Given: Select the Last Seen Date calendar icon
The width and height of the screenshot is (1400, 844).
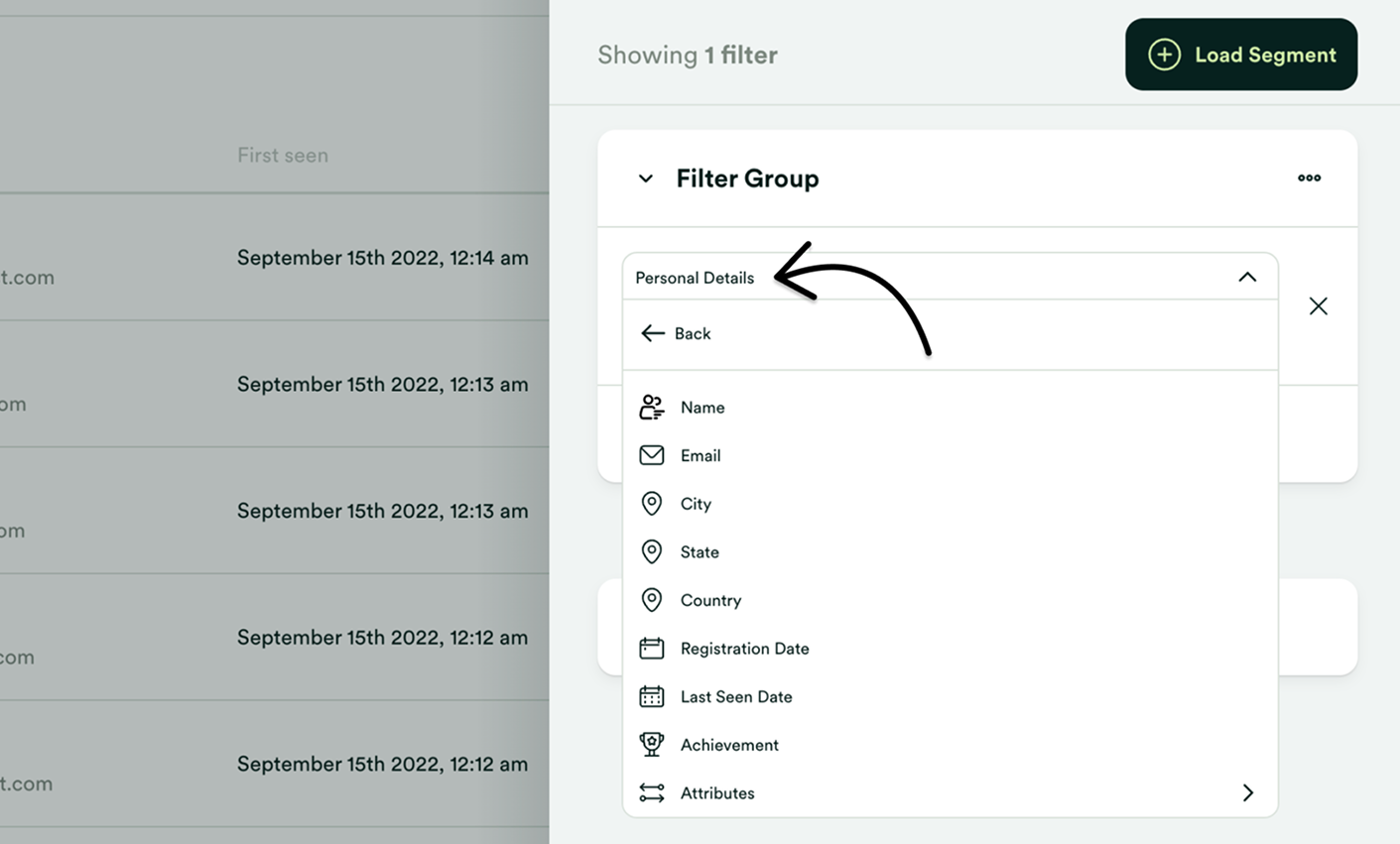Looking at the screenshot, I should tap(652, 696).
